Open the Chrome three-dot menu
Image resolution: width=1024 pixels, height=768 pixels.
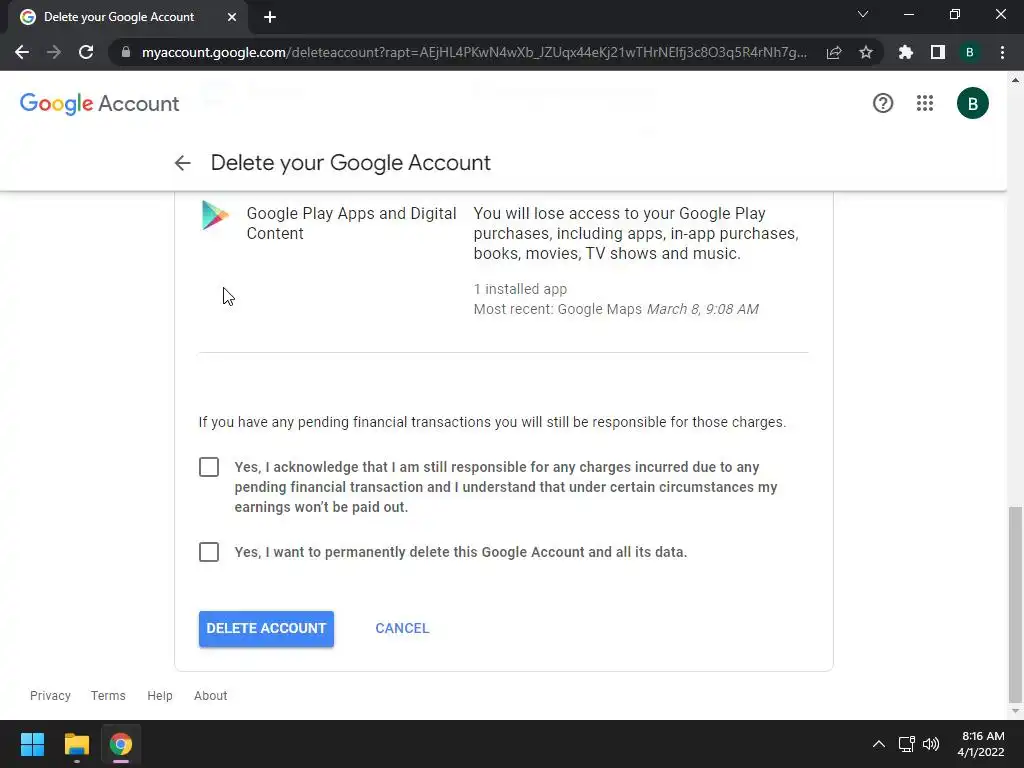(1002, 52)
